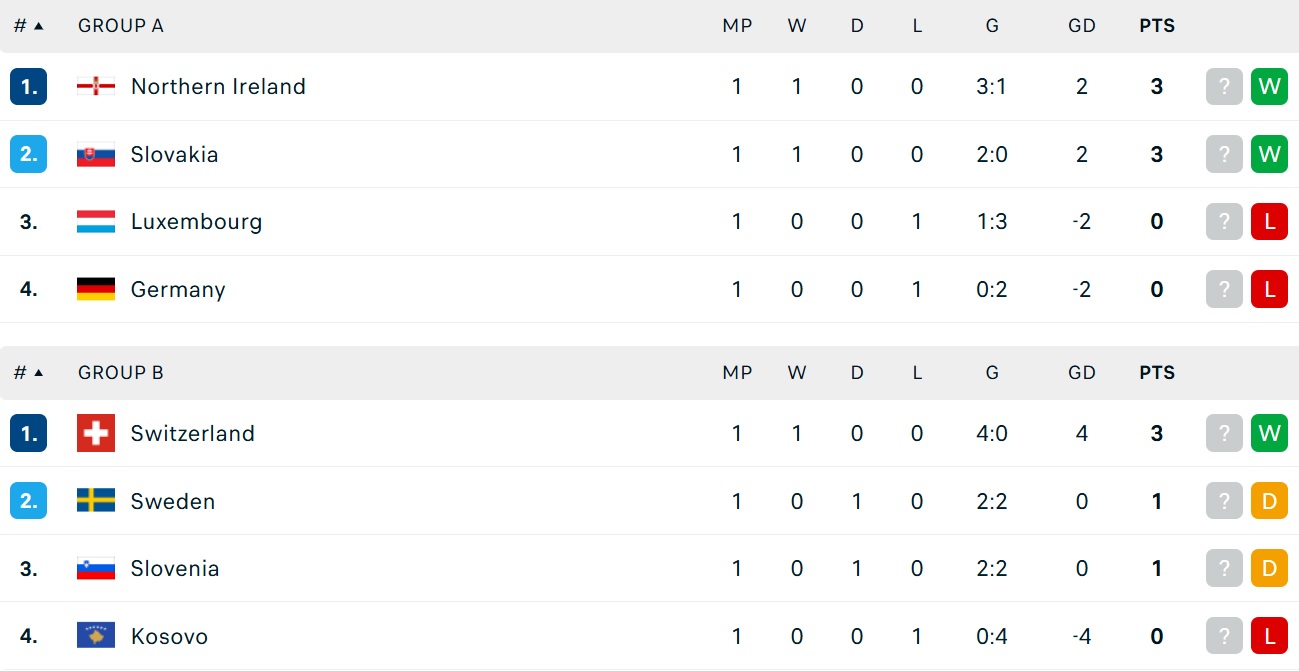Click the Sweden flag icon
This screenshot has height=671, width=1299.
pyautogui.click(x=96, y=501)
